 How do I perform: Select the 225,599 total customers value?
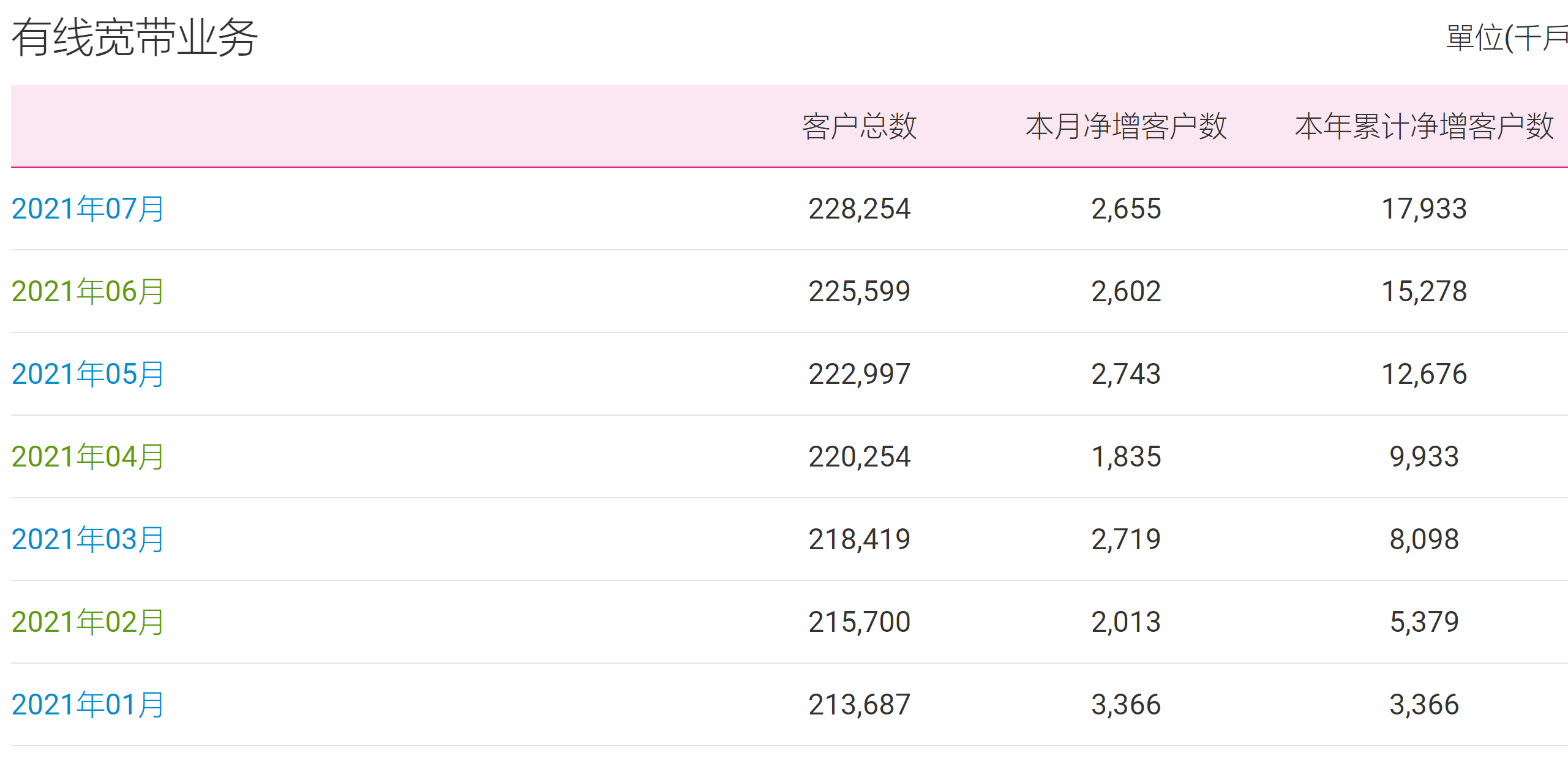click(859, 291)
